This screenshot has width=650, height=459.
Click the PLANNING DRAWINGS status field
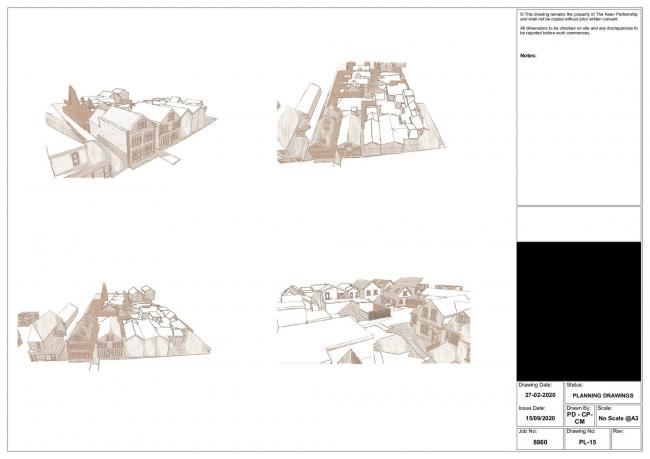(x=602, y=395)
